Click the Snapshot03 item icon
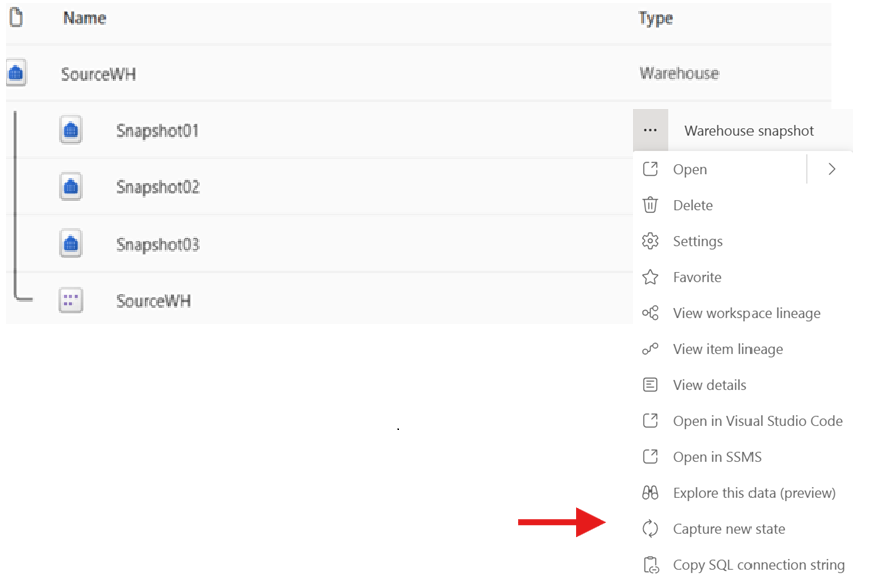 [x=71, y=244]
